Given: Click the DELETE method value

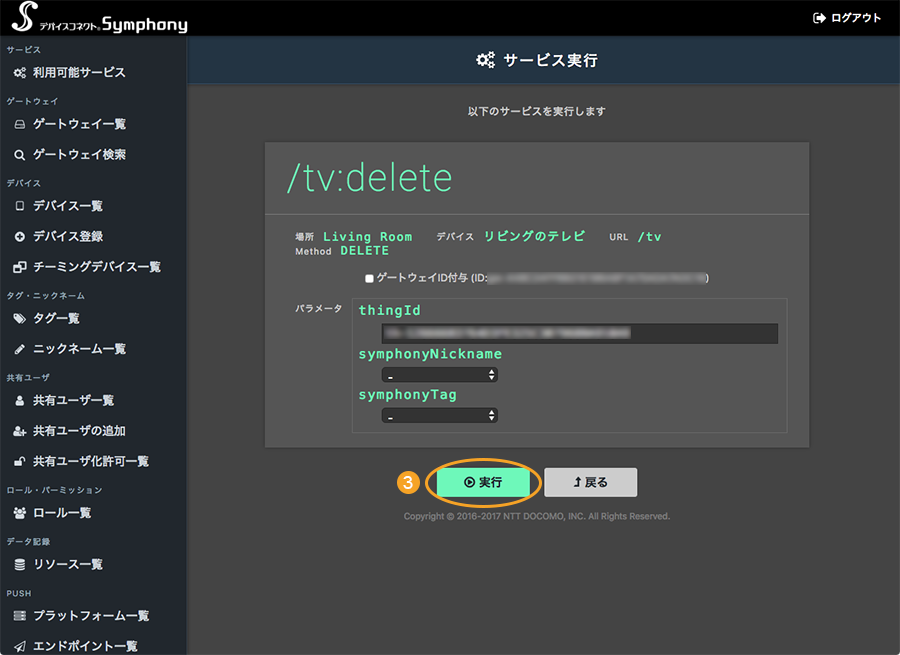Looking at the screenshot, I should pos(364,251).
